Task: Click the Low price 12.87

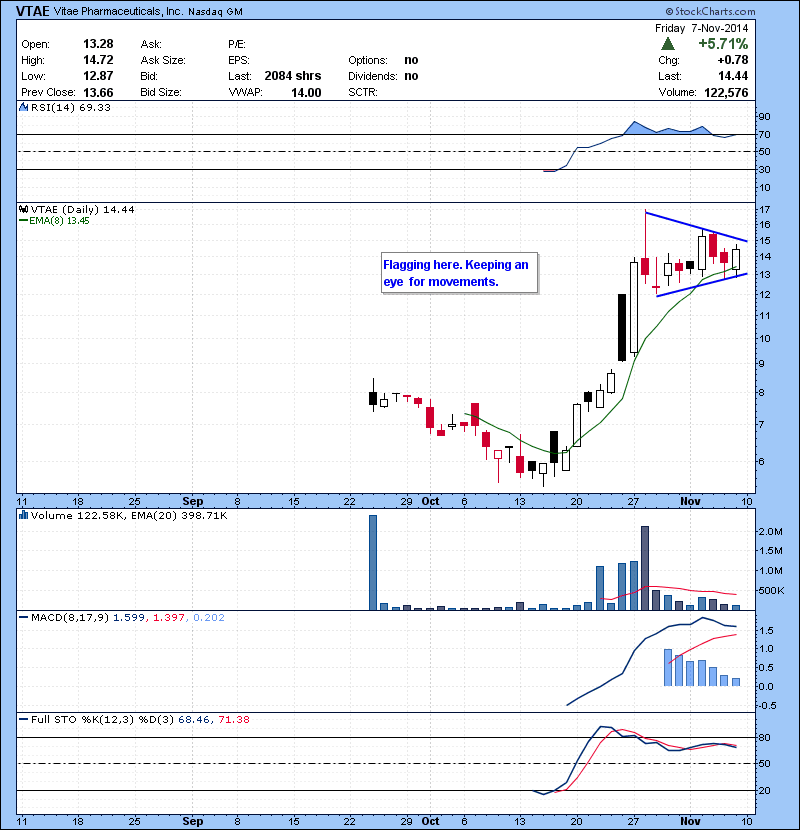Action: coord(98,76)
